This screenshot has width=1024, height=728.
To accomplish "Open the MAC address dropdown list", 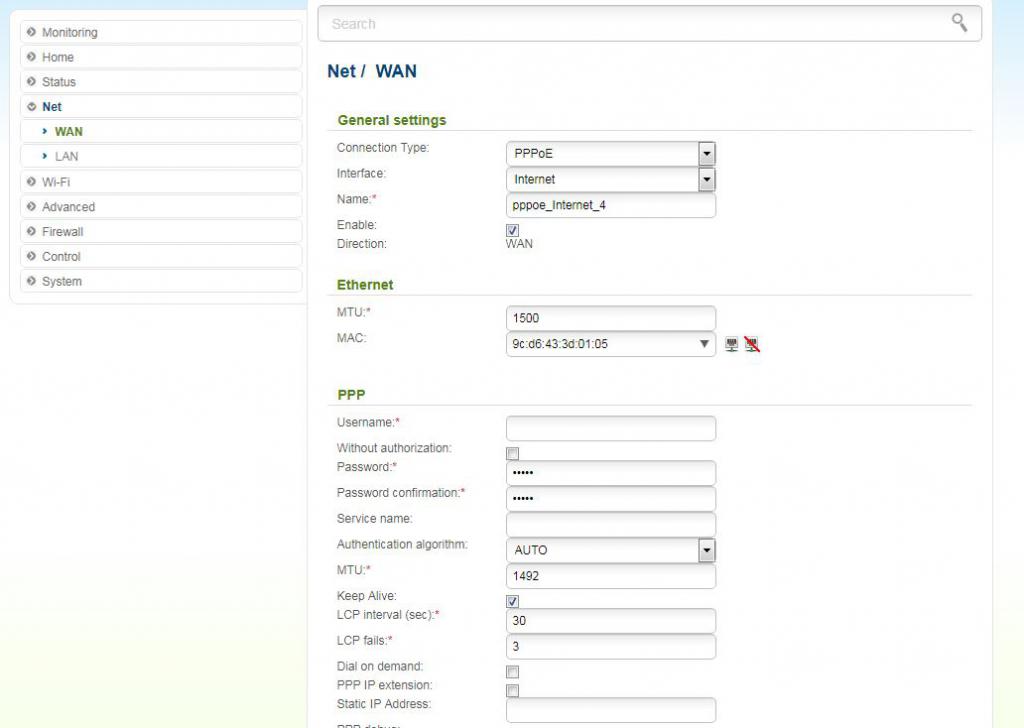I will [706, 345].
